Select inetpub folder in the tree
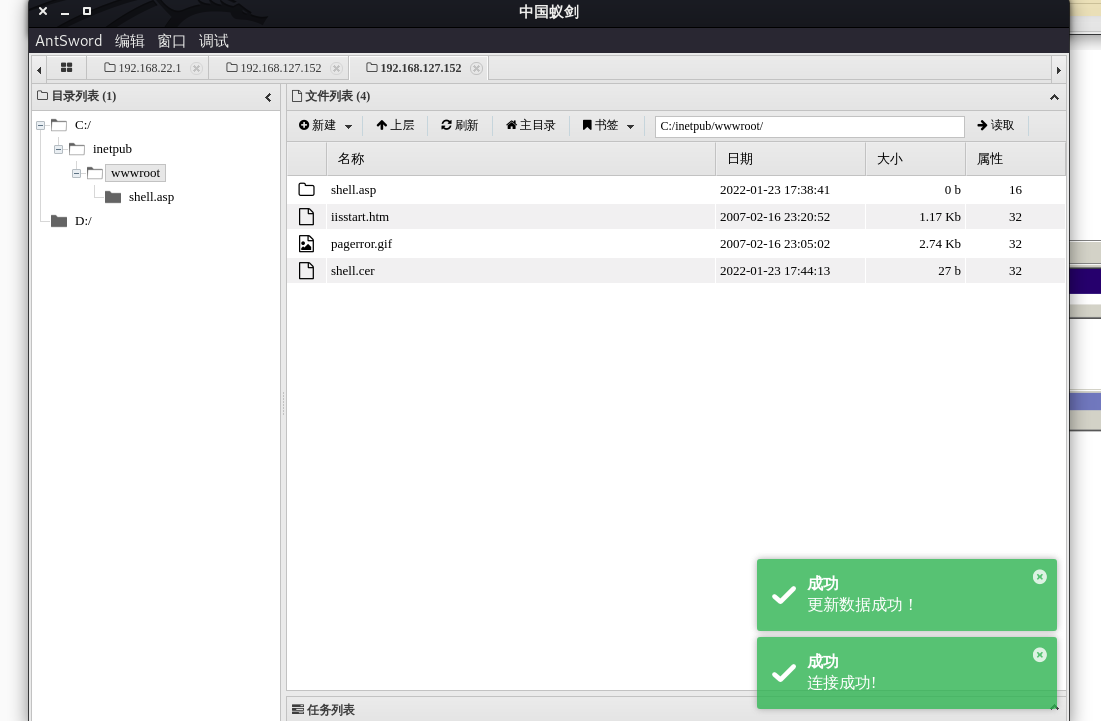 (x=112, y=149)
